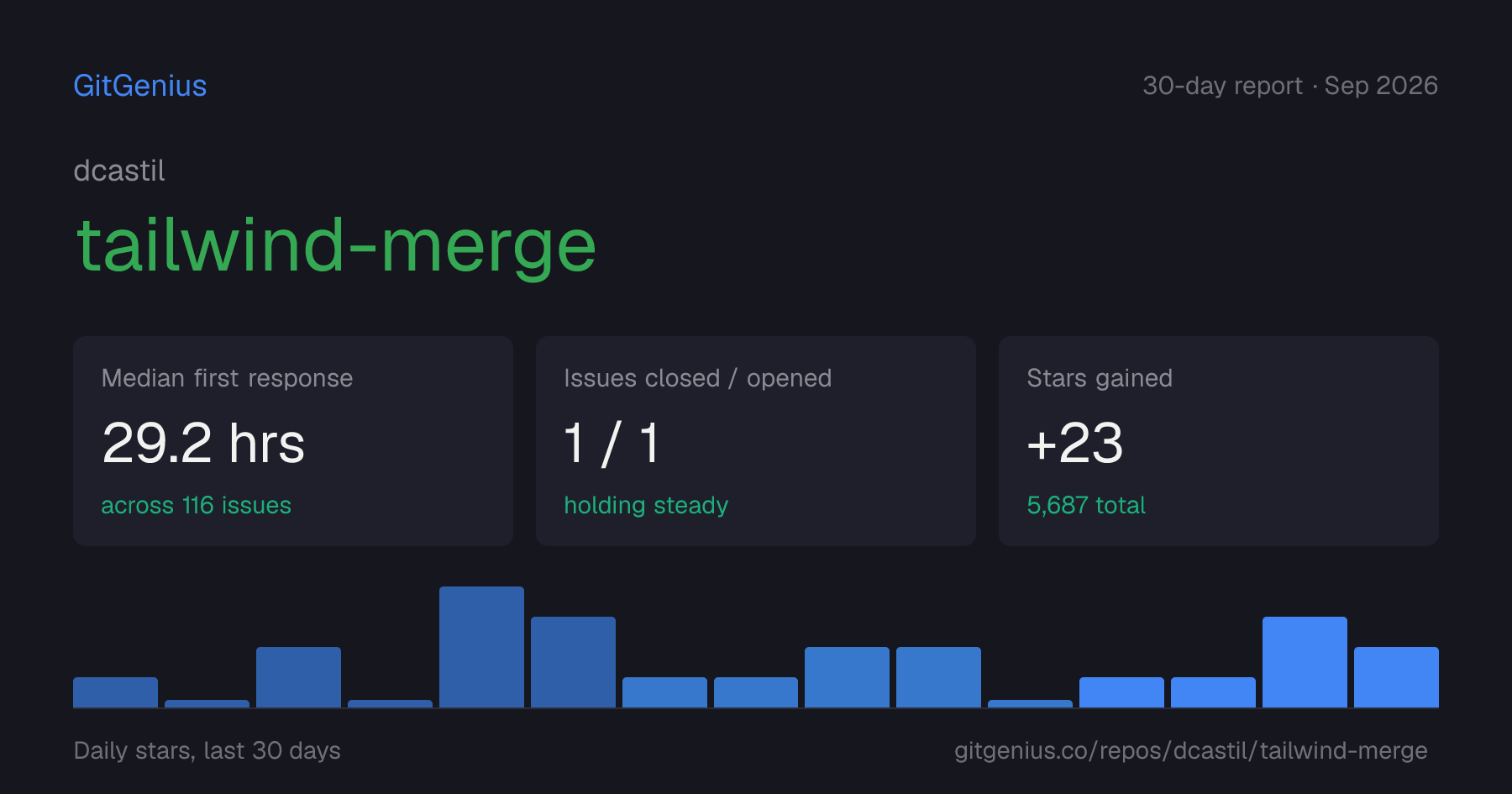Click the across 116 issues text
Viewport: 1512px width, 794px height.
pyautogui.click(x=196, y=505)
